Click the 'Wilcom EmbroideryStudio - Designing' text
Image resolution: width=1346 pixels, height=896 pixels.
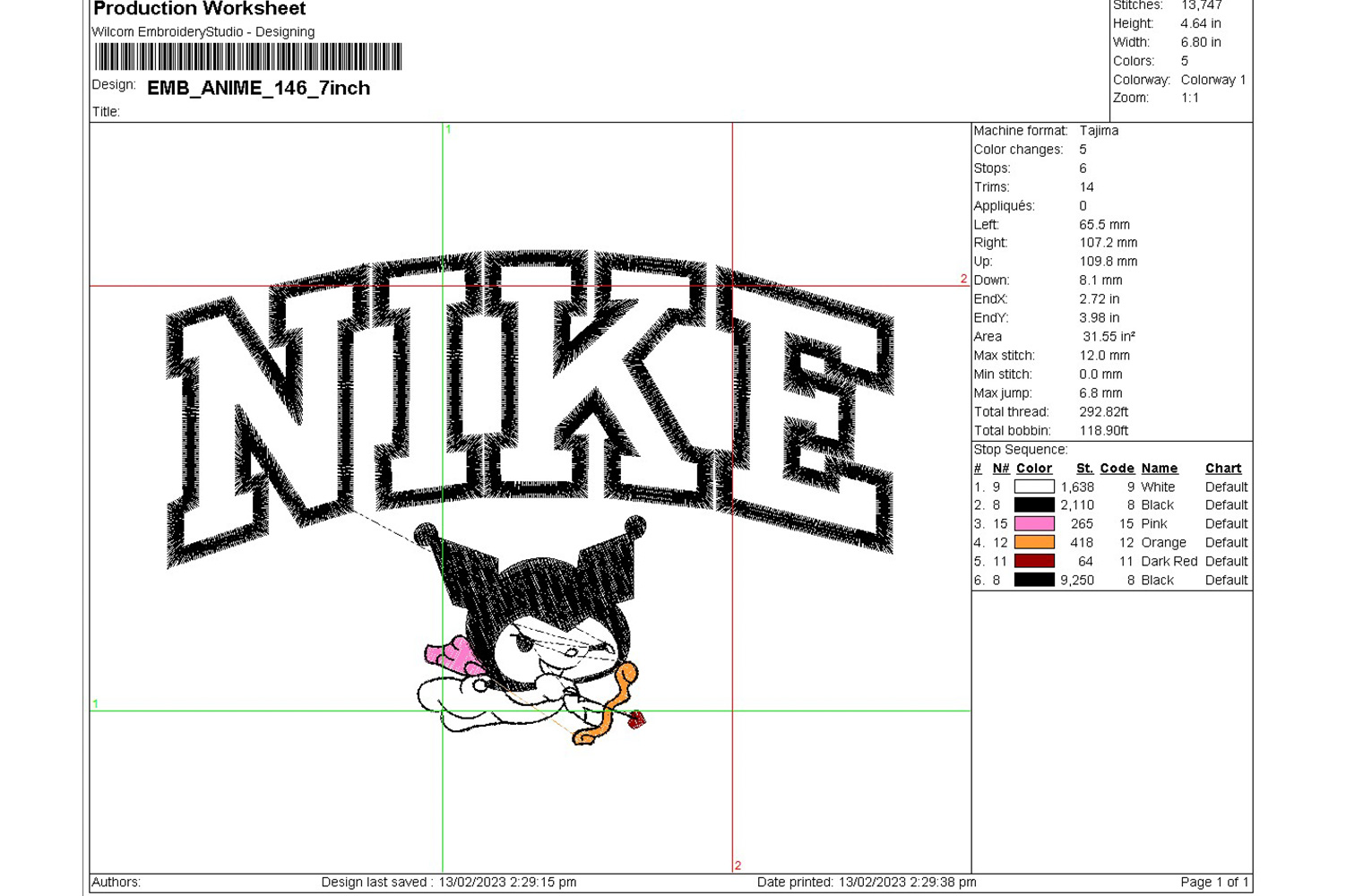(x=203, y=32)
